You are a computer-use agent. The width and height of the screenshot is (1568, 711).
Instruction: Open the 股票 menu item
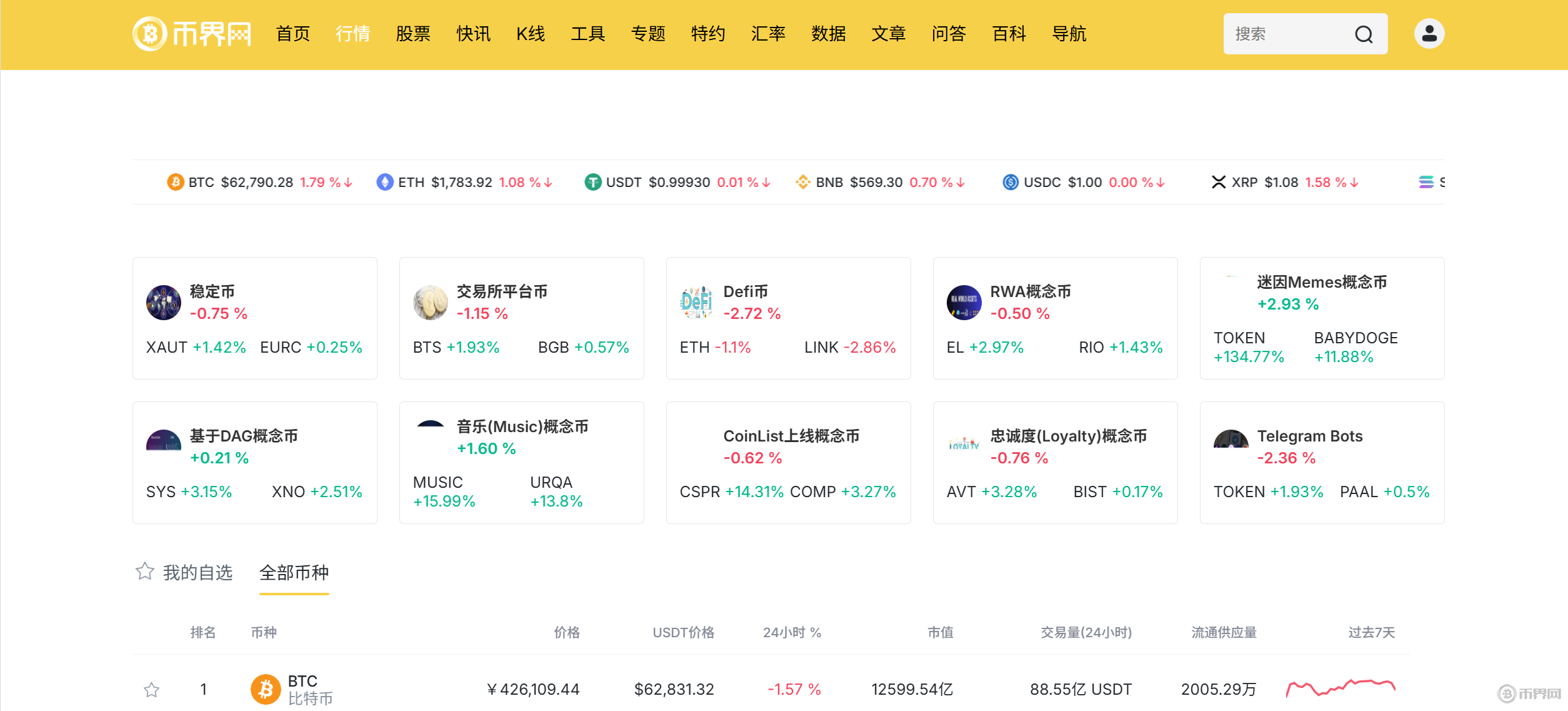(x=413, y=34)
